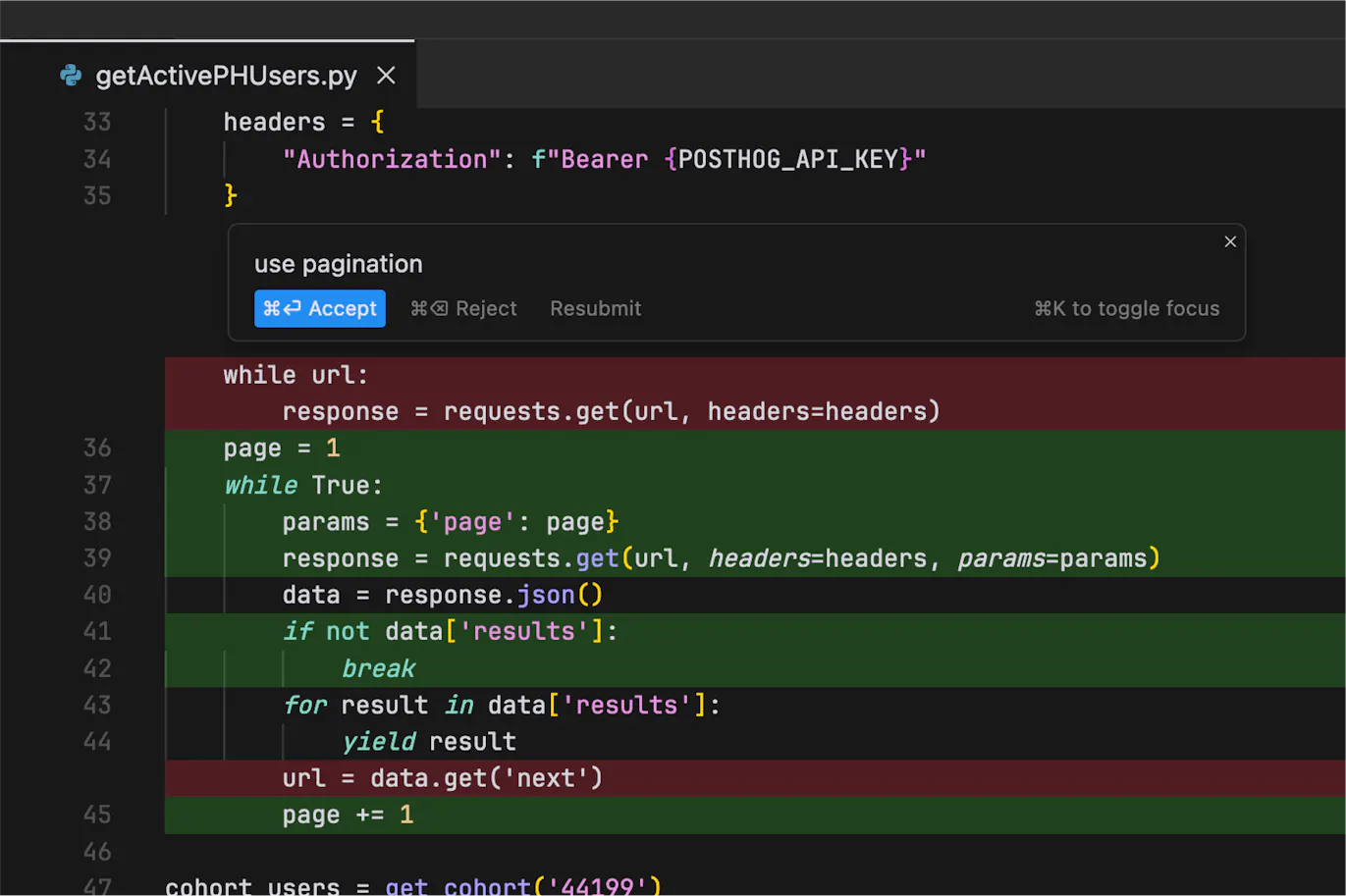Viewport: 1346px width, 896px height.
Task: Click the removed url = data.get('next') line
Action: 442,778
